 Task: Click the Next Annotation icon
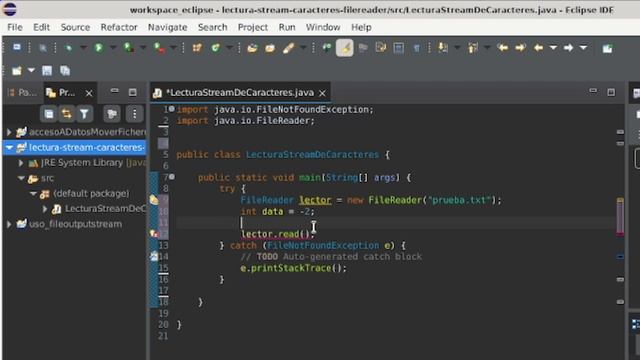point(443,48)
